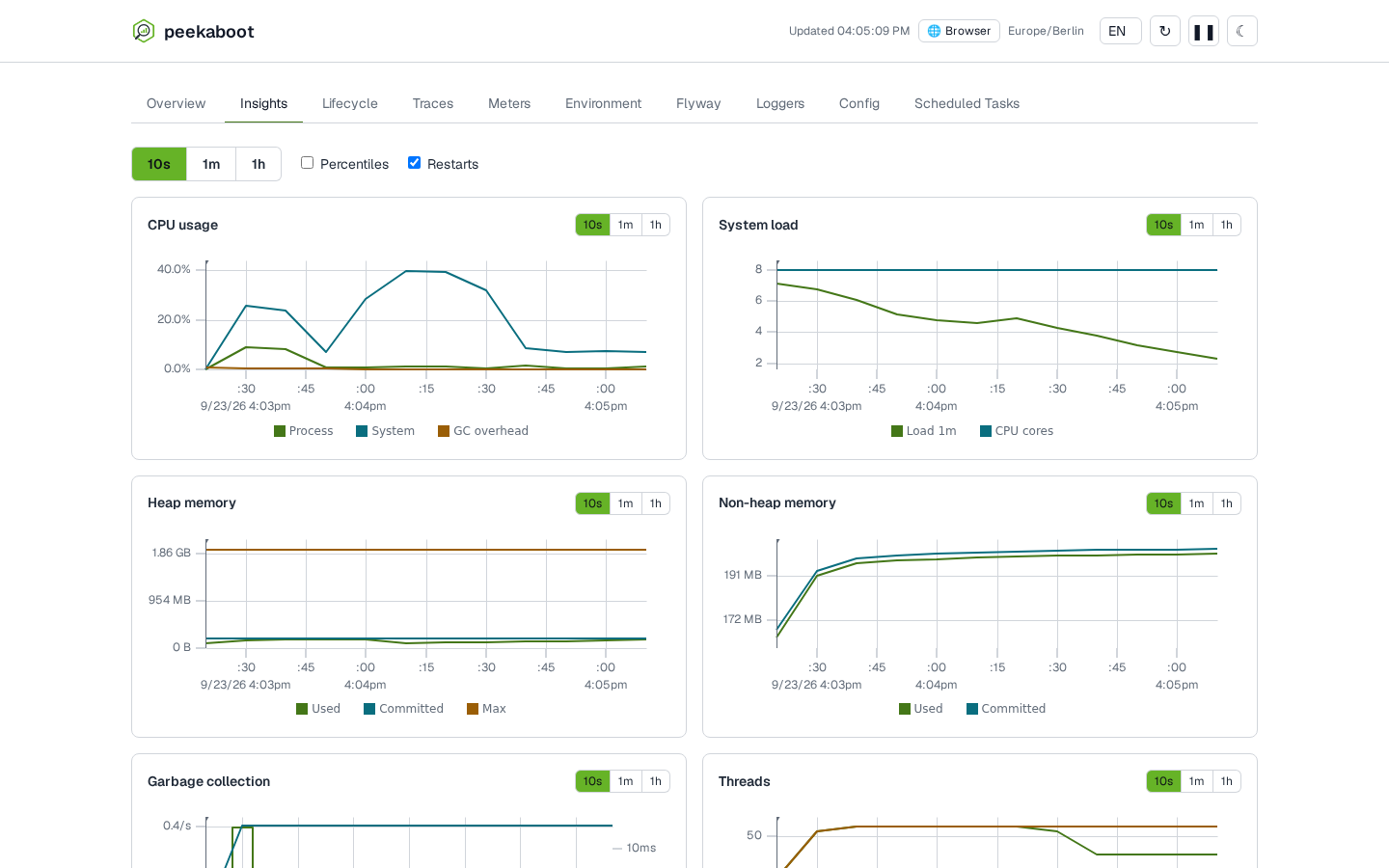Enable the Percentiles checkbox
The width and height of the screenshot is (1389, 868).
[307, 163]
